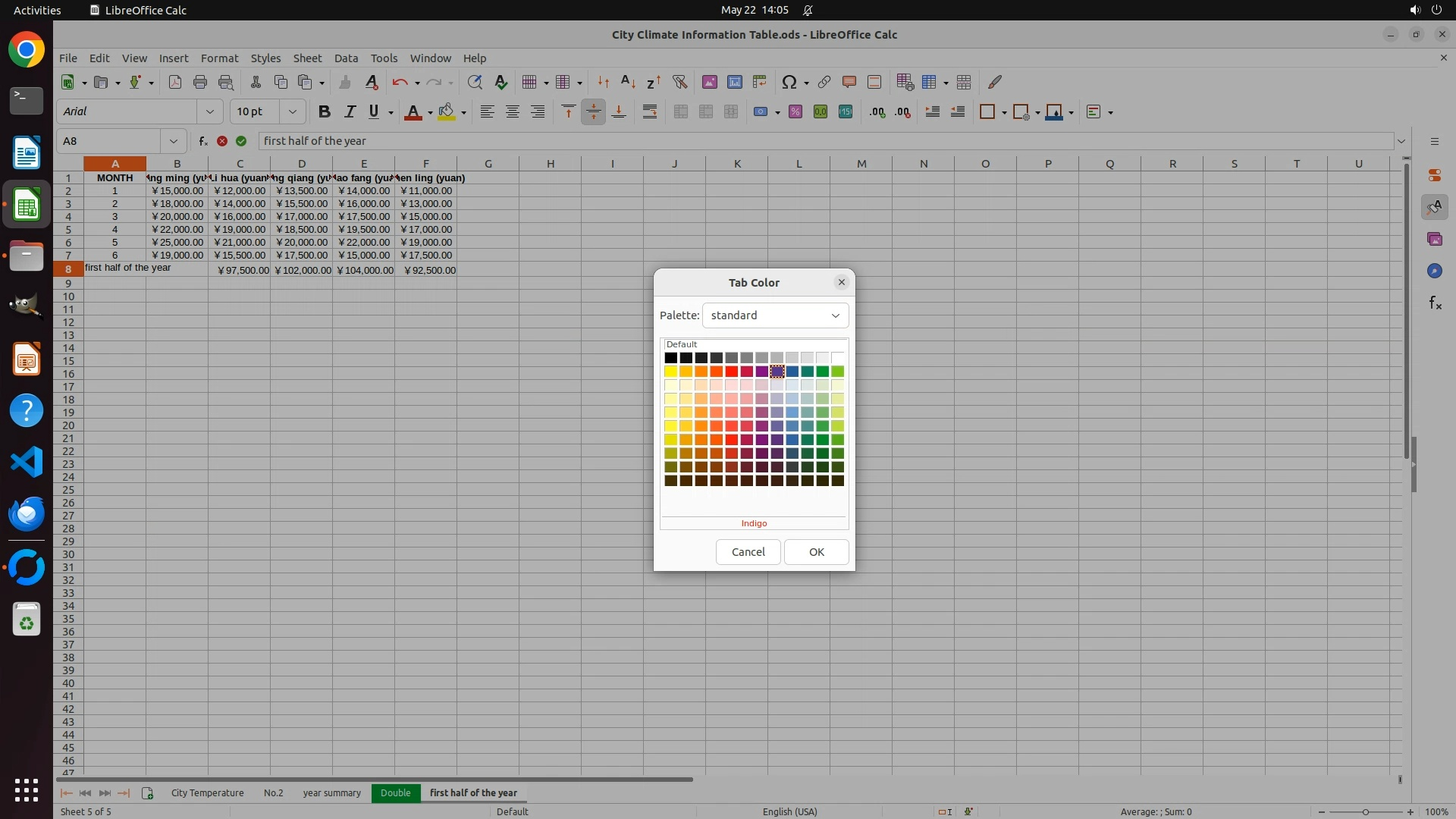Toggle Italic formatting
This screenshot has height=819, width=1456.
click(350, 111)
